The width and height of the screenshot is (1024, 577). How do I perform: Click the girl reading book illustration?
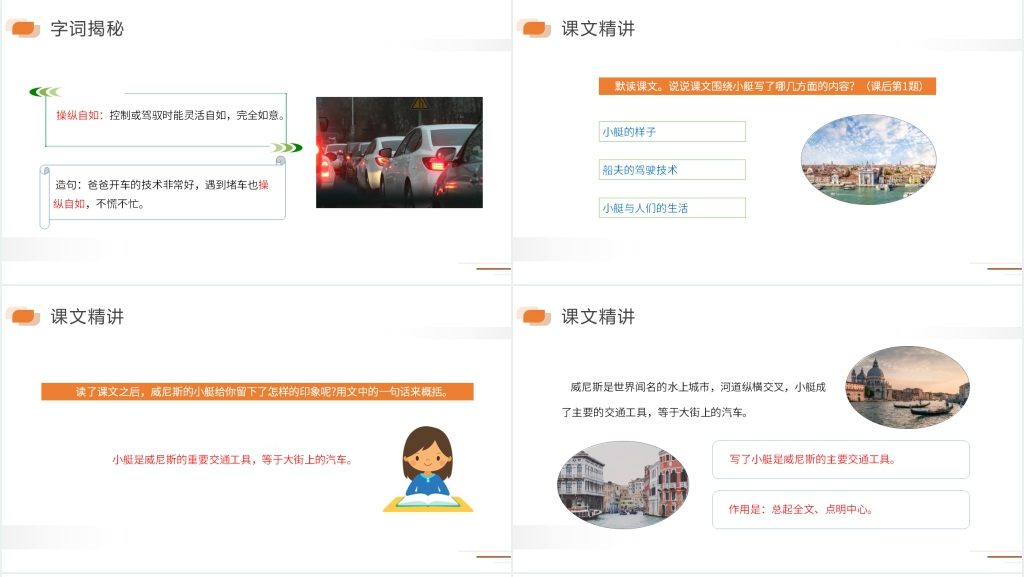428,469
